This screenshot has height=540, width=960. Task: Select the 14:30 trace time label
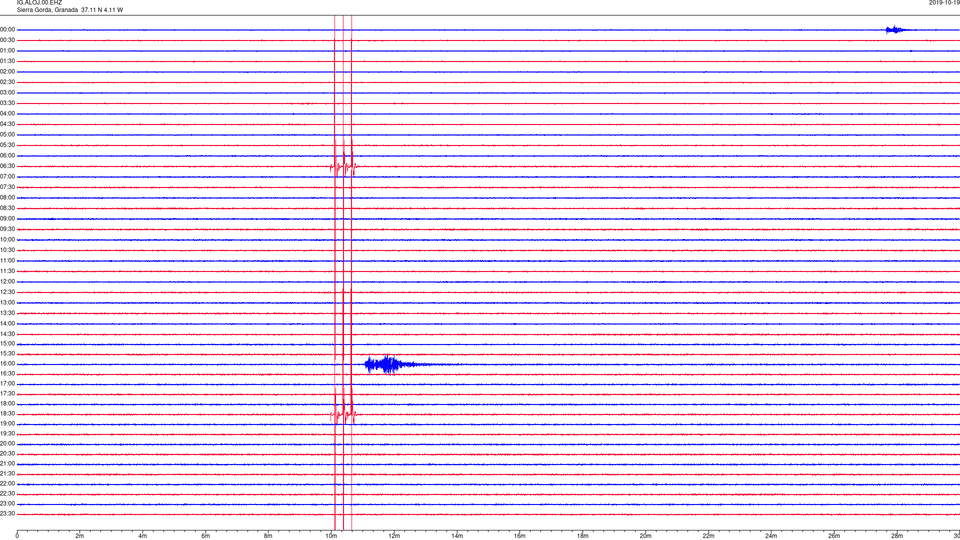click(x=8, y=334)
